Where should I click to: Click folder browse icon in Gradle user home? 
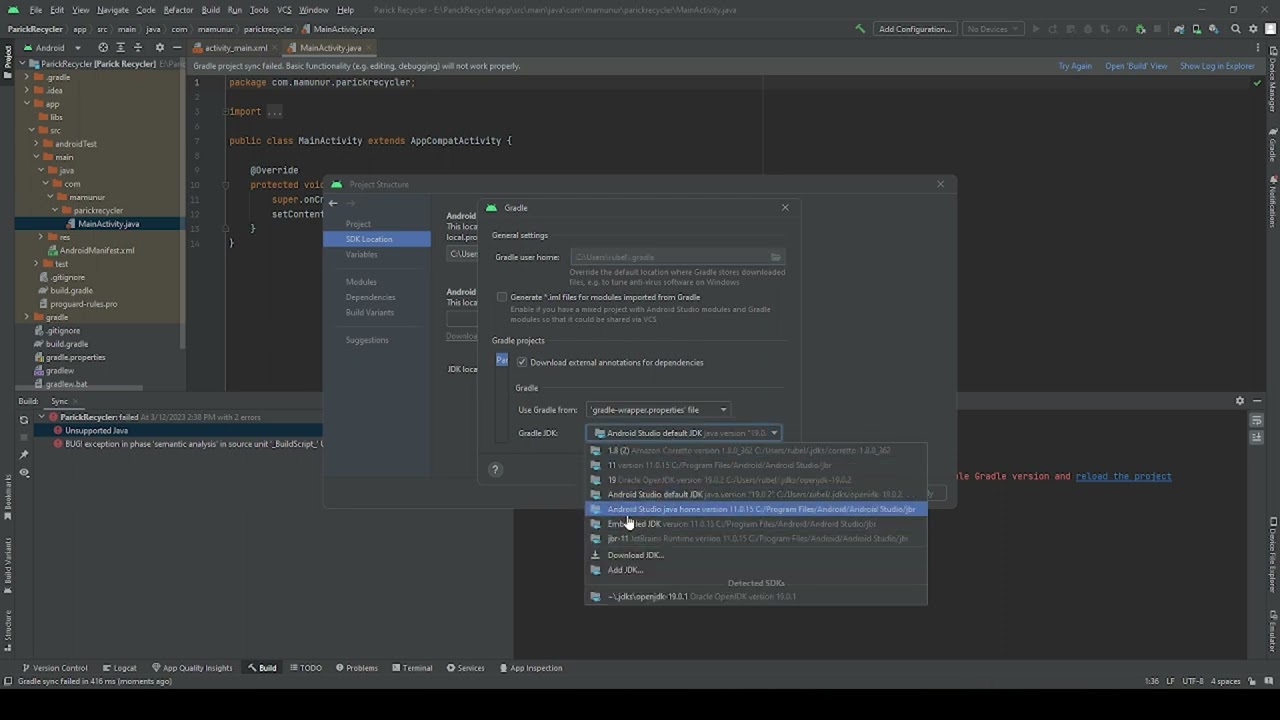775,257
